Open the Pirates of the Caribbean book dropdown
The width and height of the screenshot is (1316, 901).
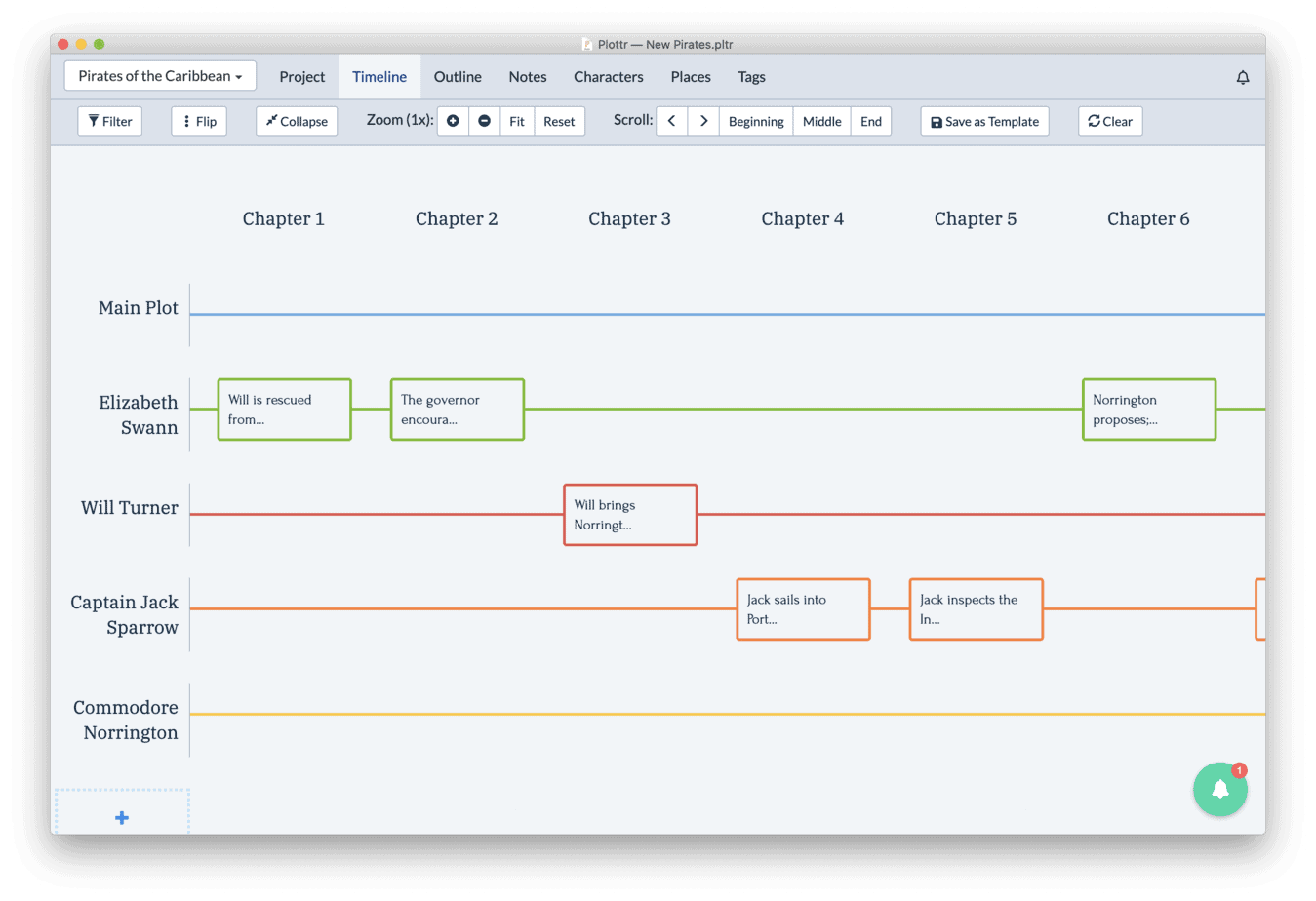pos(160,76)
